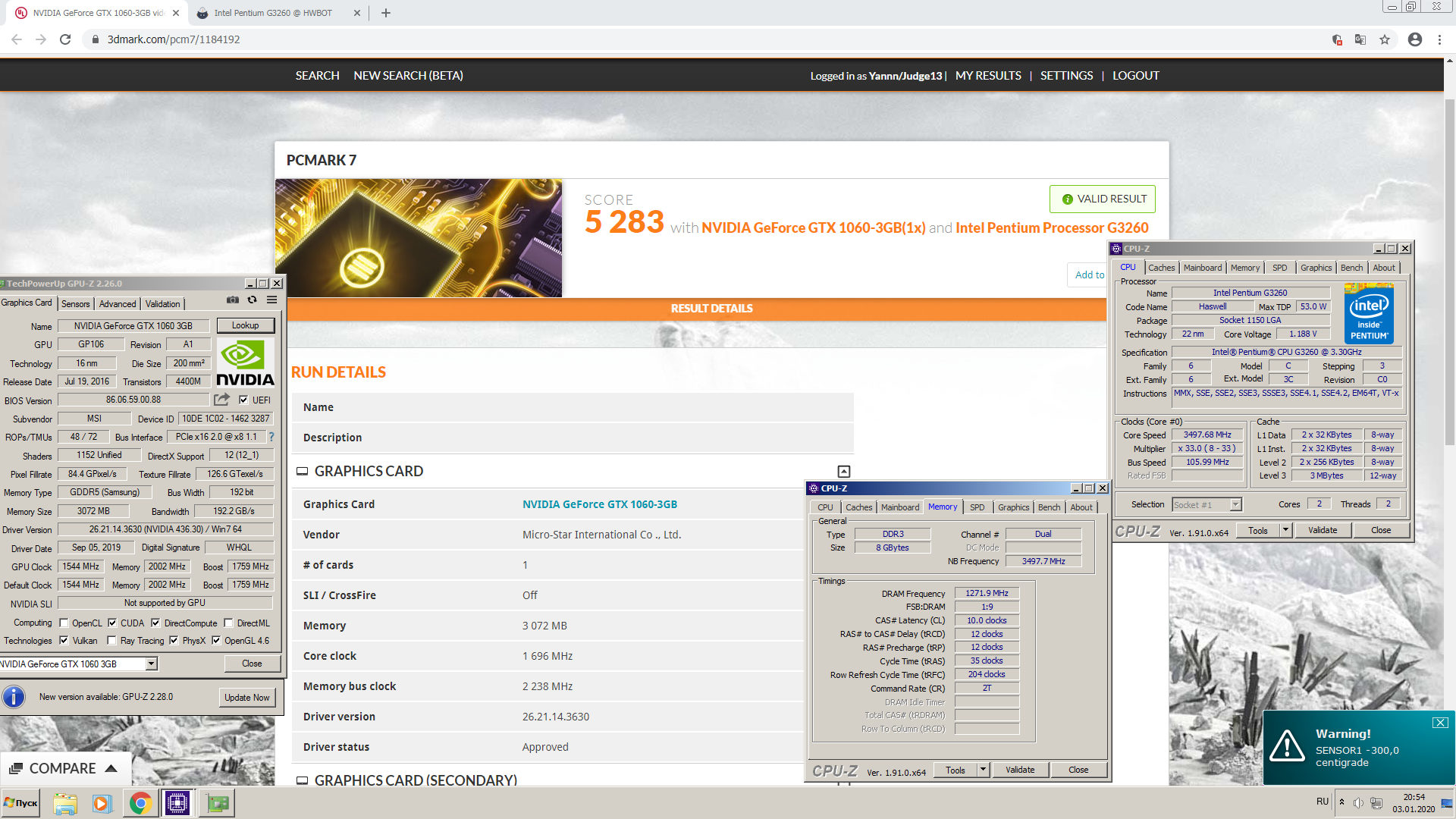Toggle the PhysX checkbox
Screen dimensions: 1456x819
tap(174, 640)
